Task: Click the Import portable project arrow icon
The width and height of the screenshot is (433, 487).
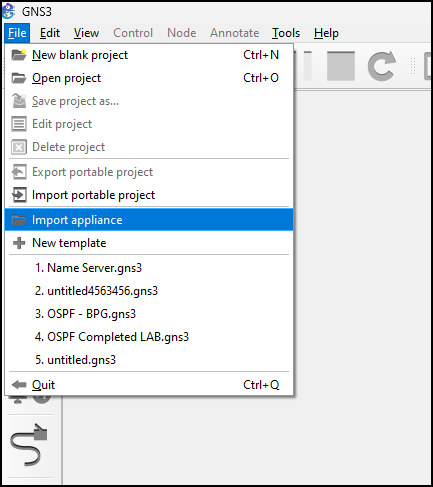Action: (x=19, y=195)
